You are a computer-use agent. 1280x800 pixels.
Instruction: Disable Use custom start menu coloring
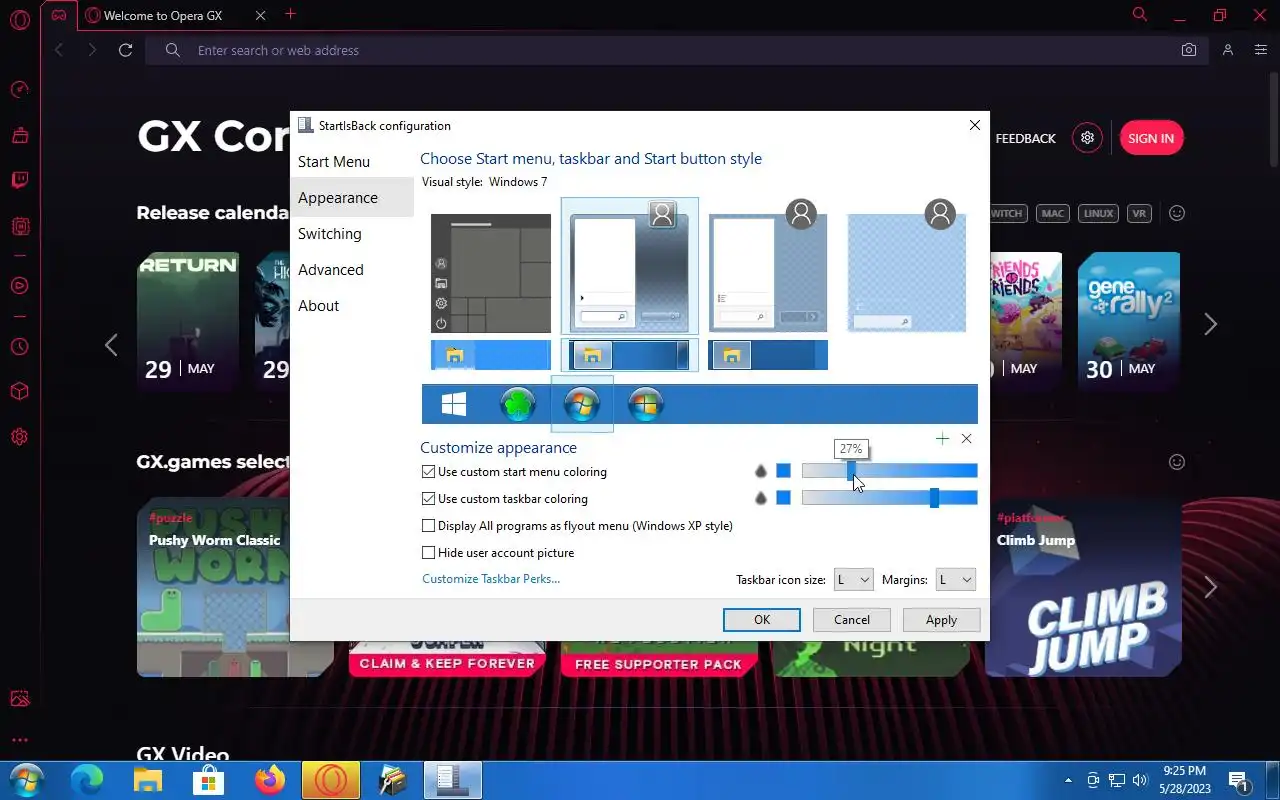pyautogui.click(x=429, y=472)
